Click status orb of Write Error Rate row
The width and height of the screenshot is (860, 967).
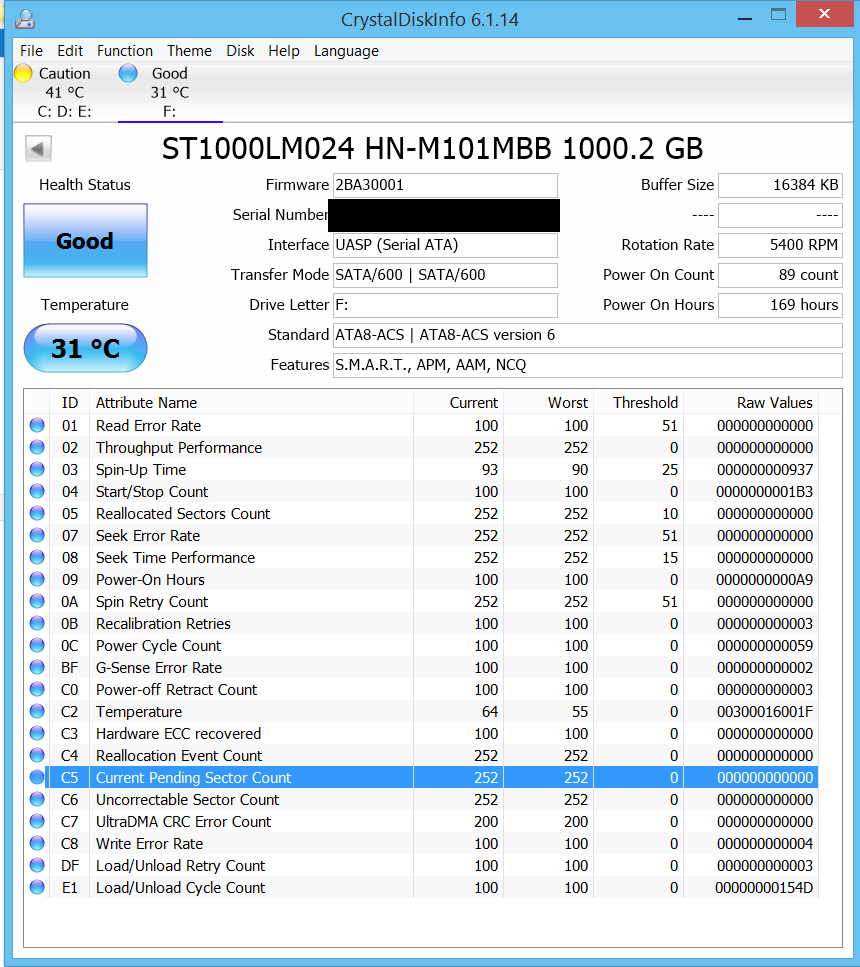[x=37, y=843]
